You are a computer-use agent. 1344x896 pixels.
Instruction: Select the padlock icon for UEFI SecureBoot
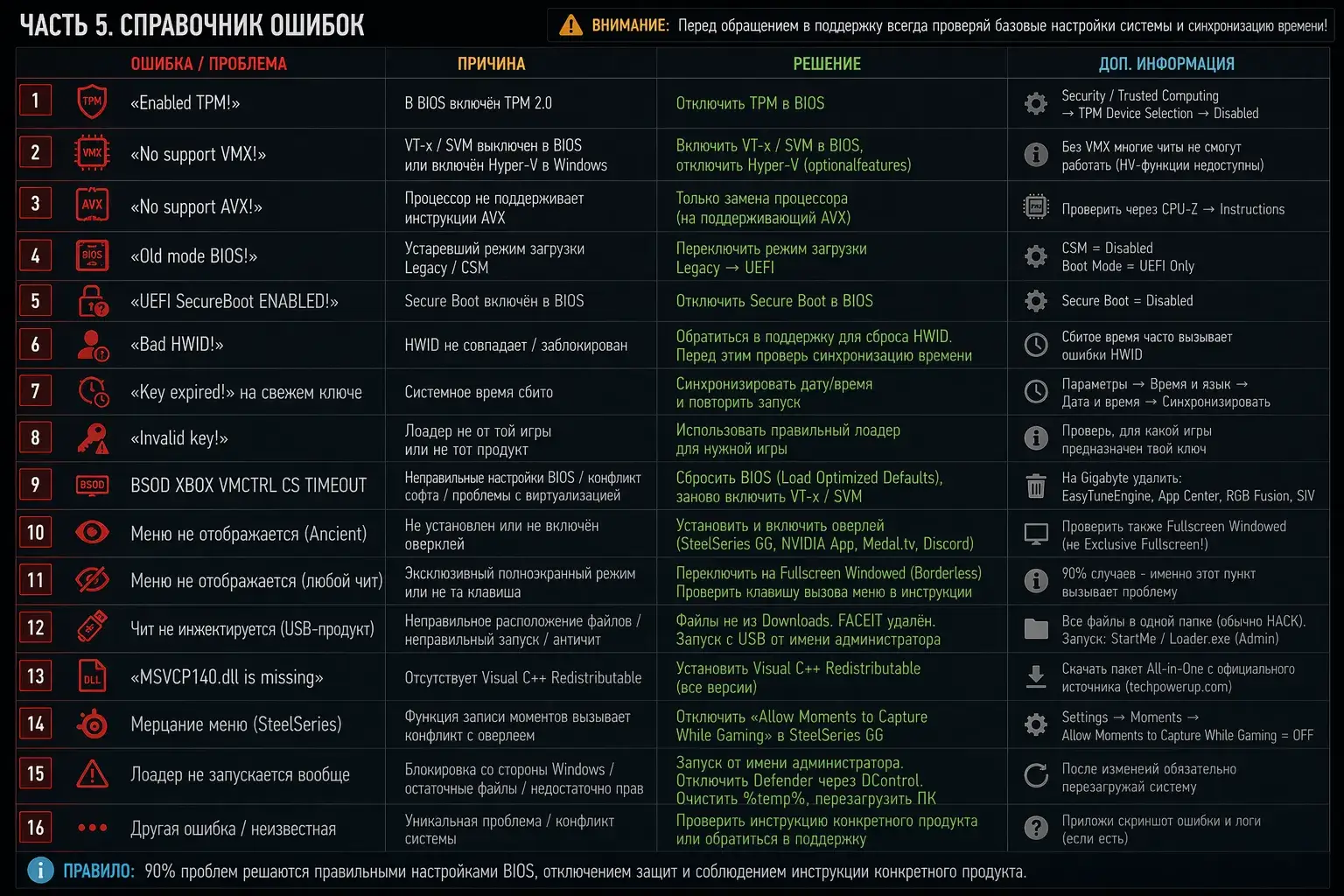pyautogui.click(x=92, y=300)
